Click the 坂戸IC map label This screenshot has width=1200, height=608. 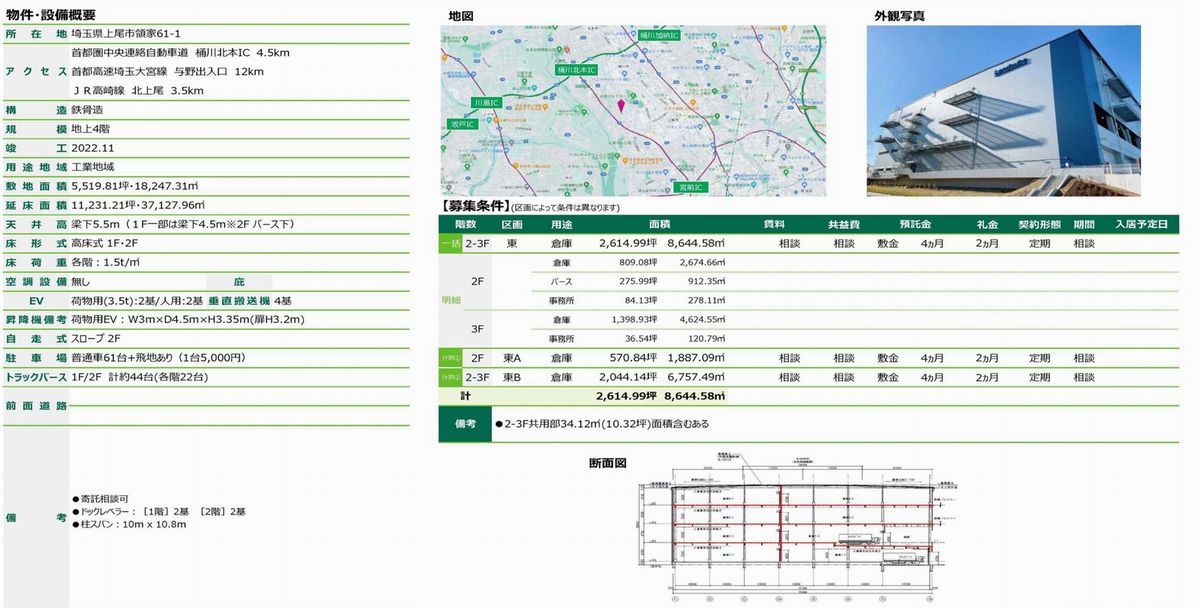(461, 123)
